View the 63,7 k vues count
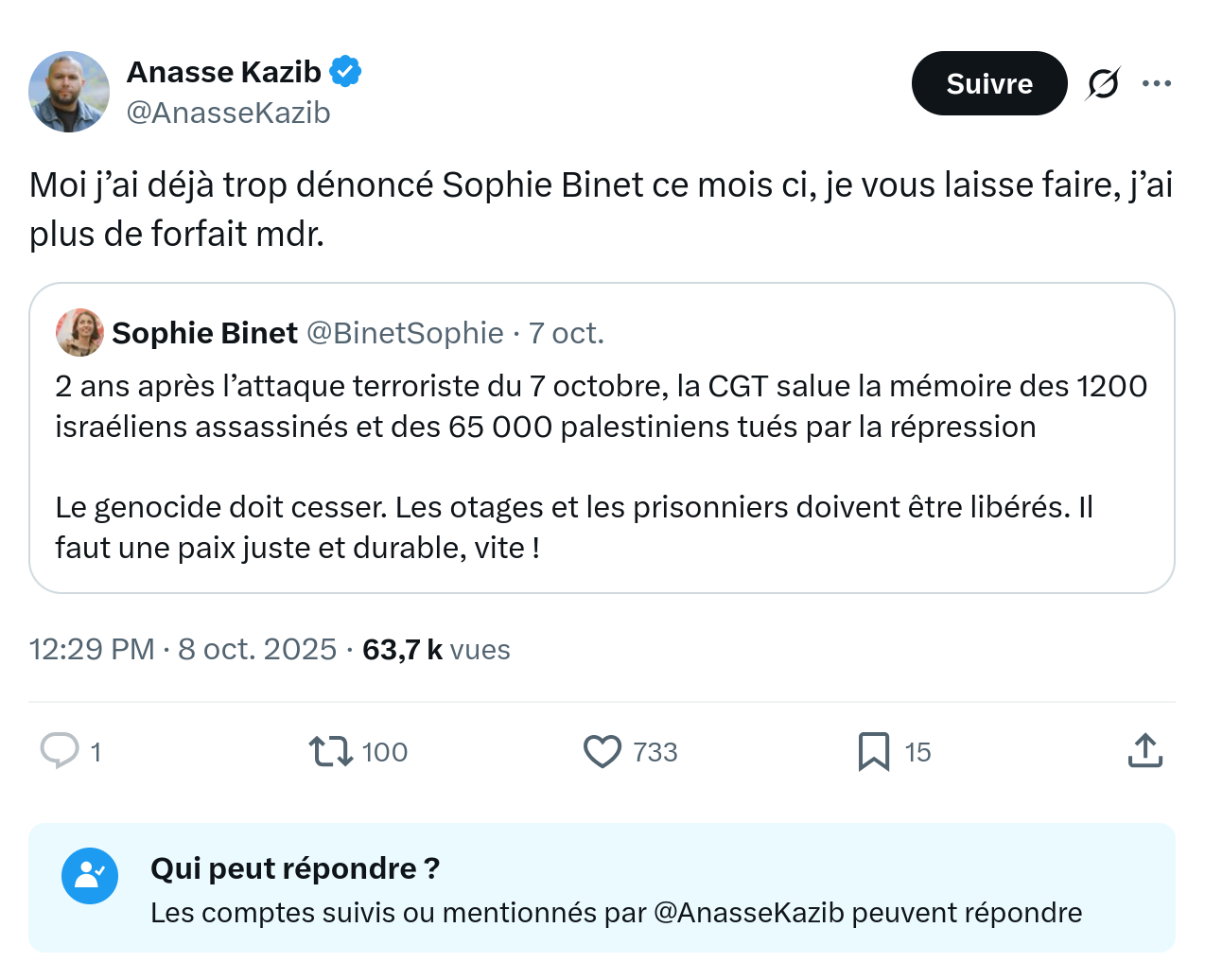Image resolution: width=1205 pixels, height=980 pixels. point(436,650)
